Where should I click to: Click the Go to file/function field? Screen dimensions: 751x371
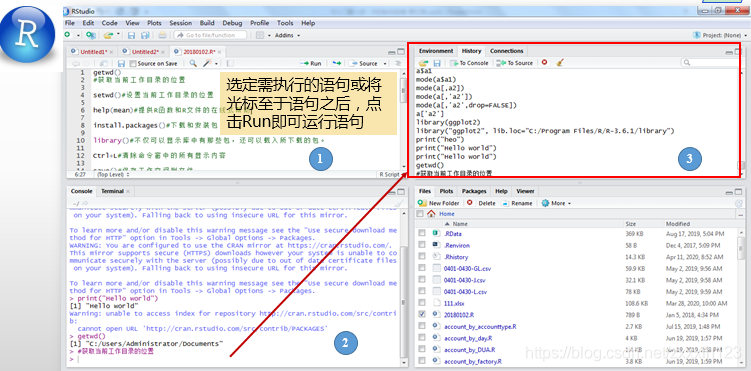pos(210,35)
